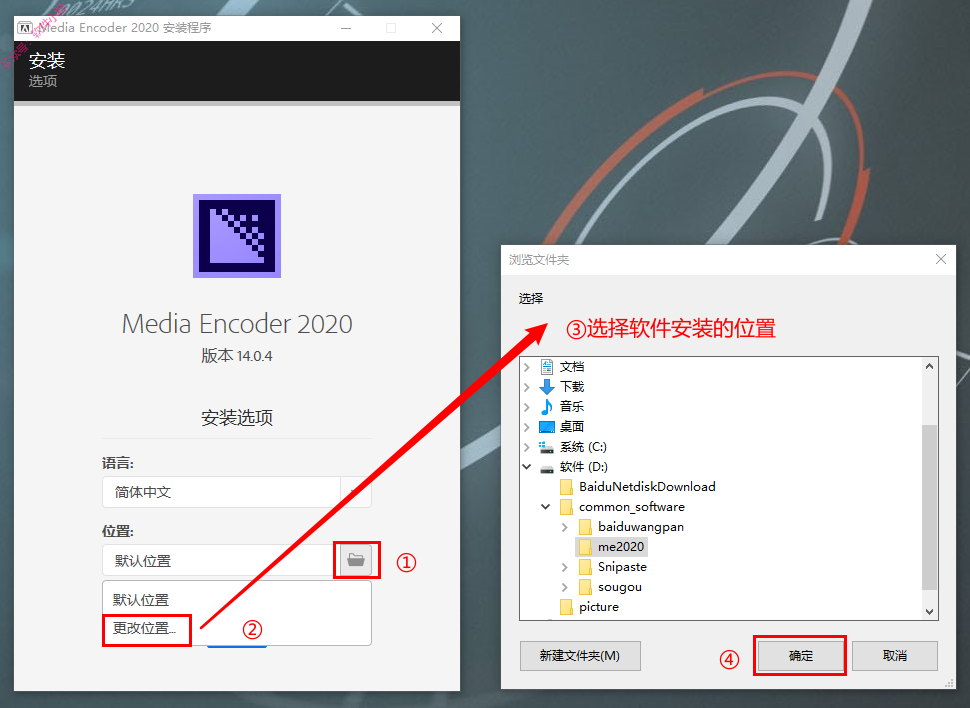The width and height of the screenshot is (970, 708).
Task: Click the 默认位置 location field
Action: point(221,561)
